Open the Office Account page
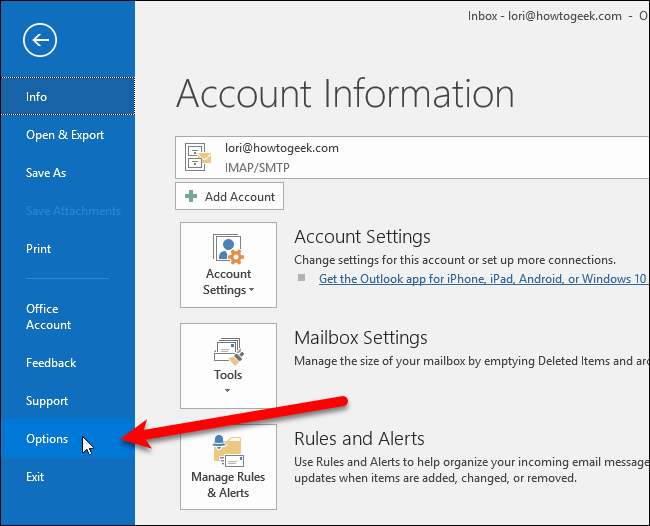The height and width of the screenshot is (526, 650). click(49, 317)
